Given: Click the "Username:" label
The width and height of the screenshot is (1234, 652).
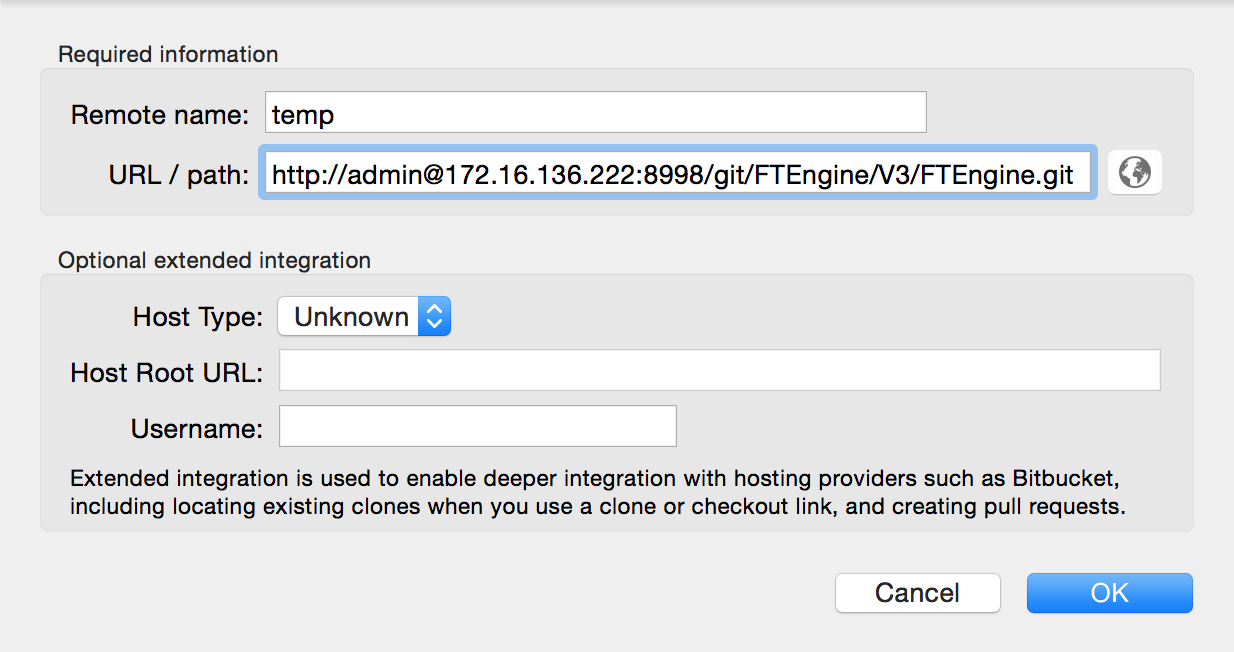Looking at the screenshot, I should tap(197, 429).
